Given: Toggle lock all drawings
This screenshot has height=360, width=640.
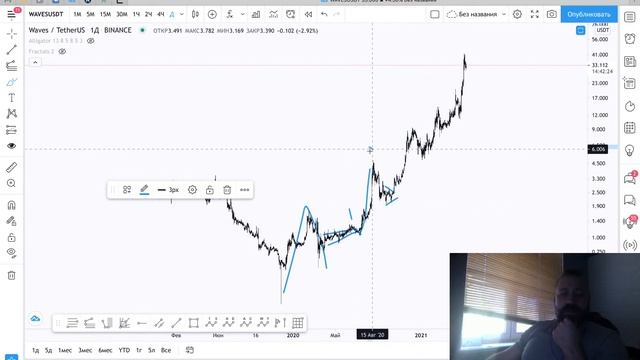Looking at the screenshot, I should (11, 237).
